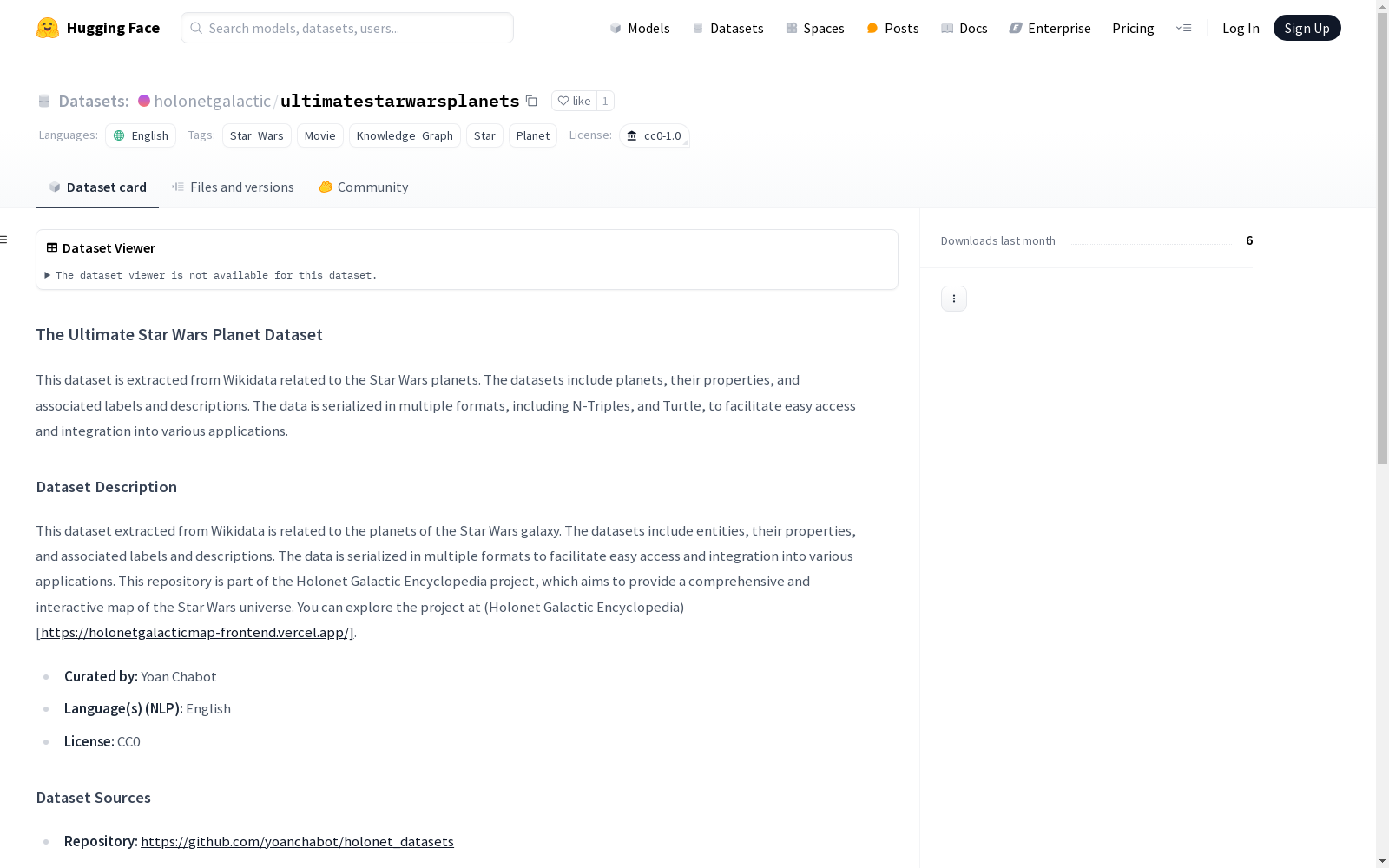1389x868 pixels.
Task: Open the Pricing page link
Action: point(1133,28)
